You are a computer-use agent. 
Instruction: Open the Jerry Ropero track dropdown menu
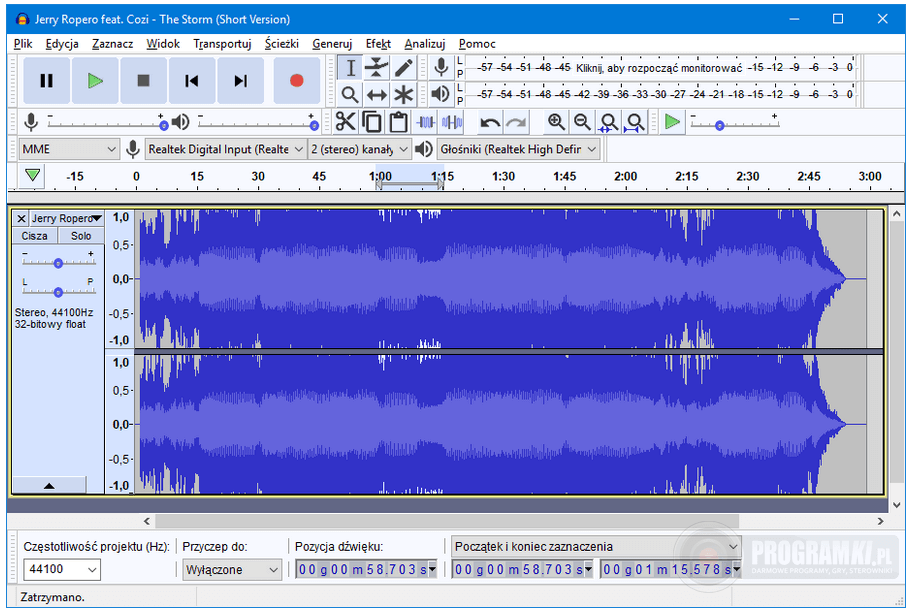coord(66,218)
